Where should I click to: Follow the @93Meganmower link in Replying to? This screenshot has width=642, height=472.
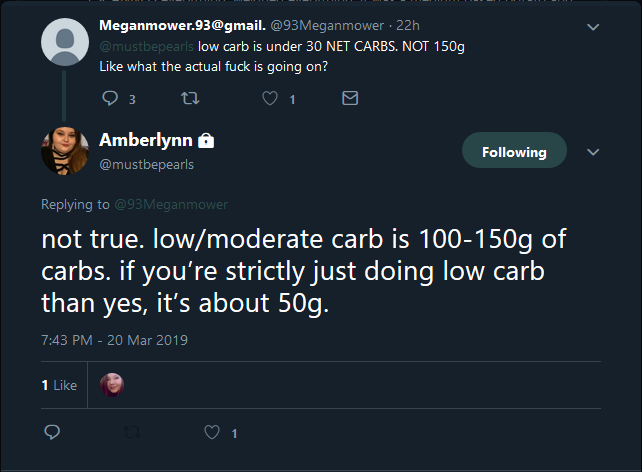pyautogui.click(x=171, y=204)
